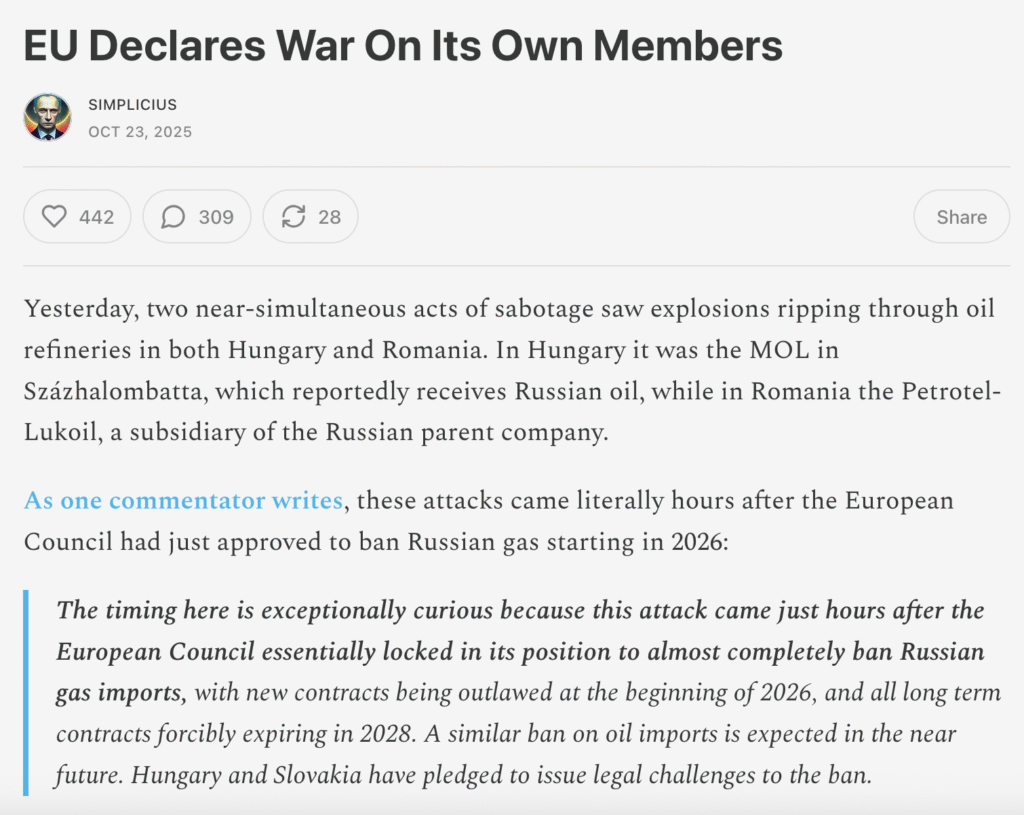Click the SIMPLICIUS author name
Screen dimensions: 1024x815
pos(132,105)
